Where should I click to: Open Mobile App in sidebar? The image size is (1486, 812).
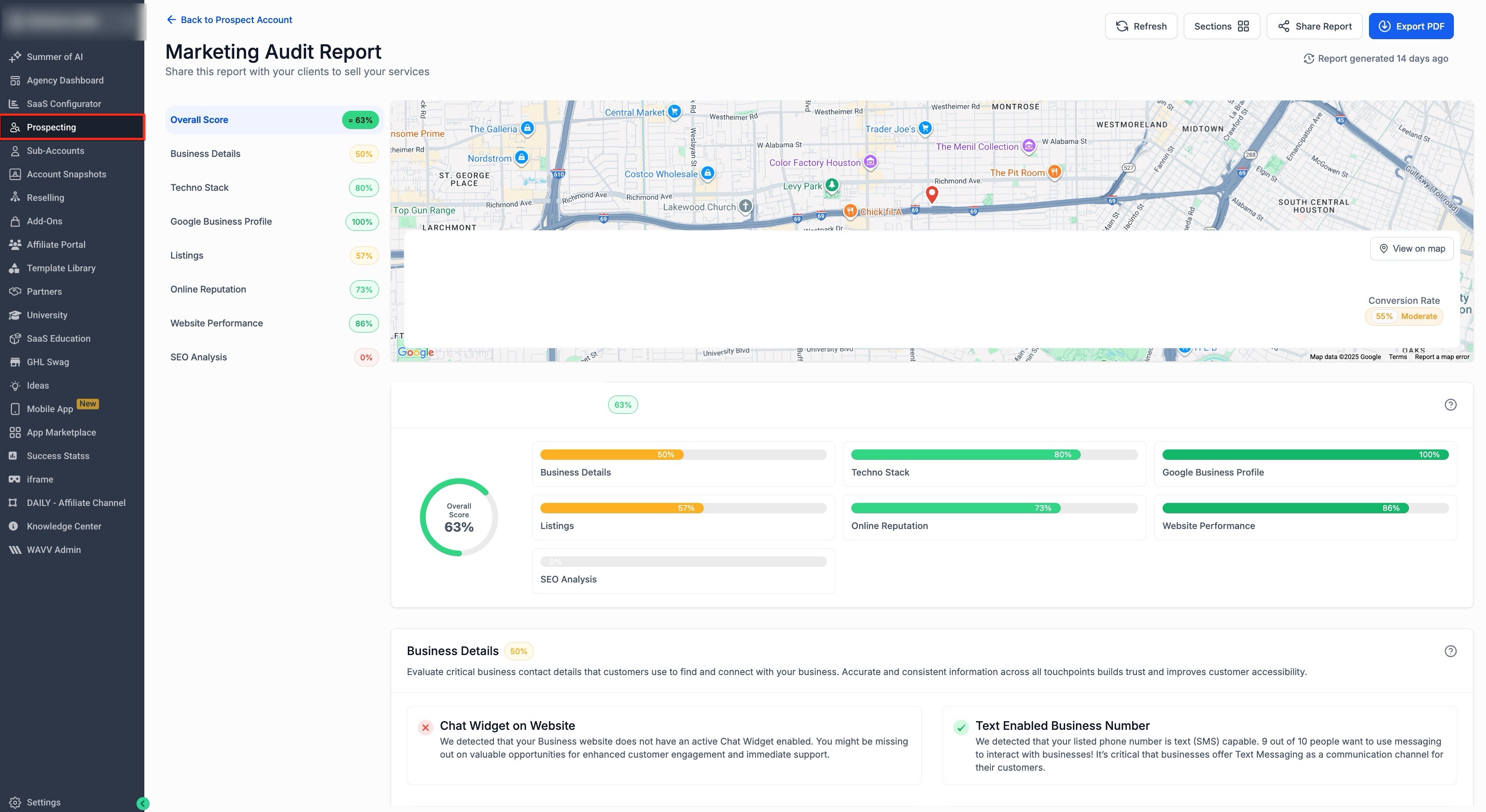(x=50, y=409)
